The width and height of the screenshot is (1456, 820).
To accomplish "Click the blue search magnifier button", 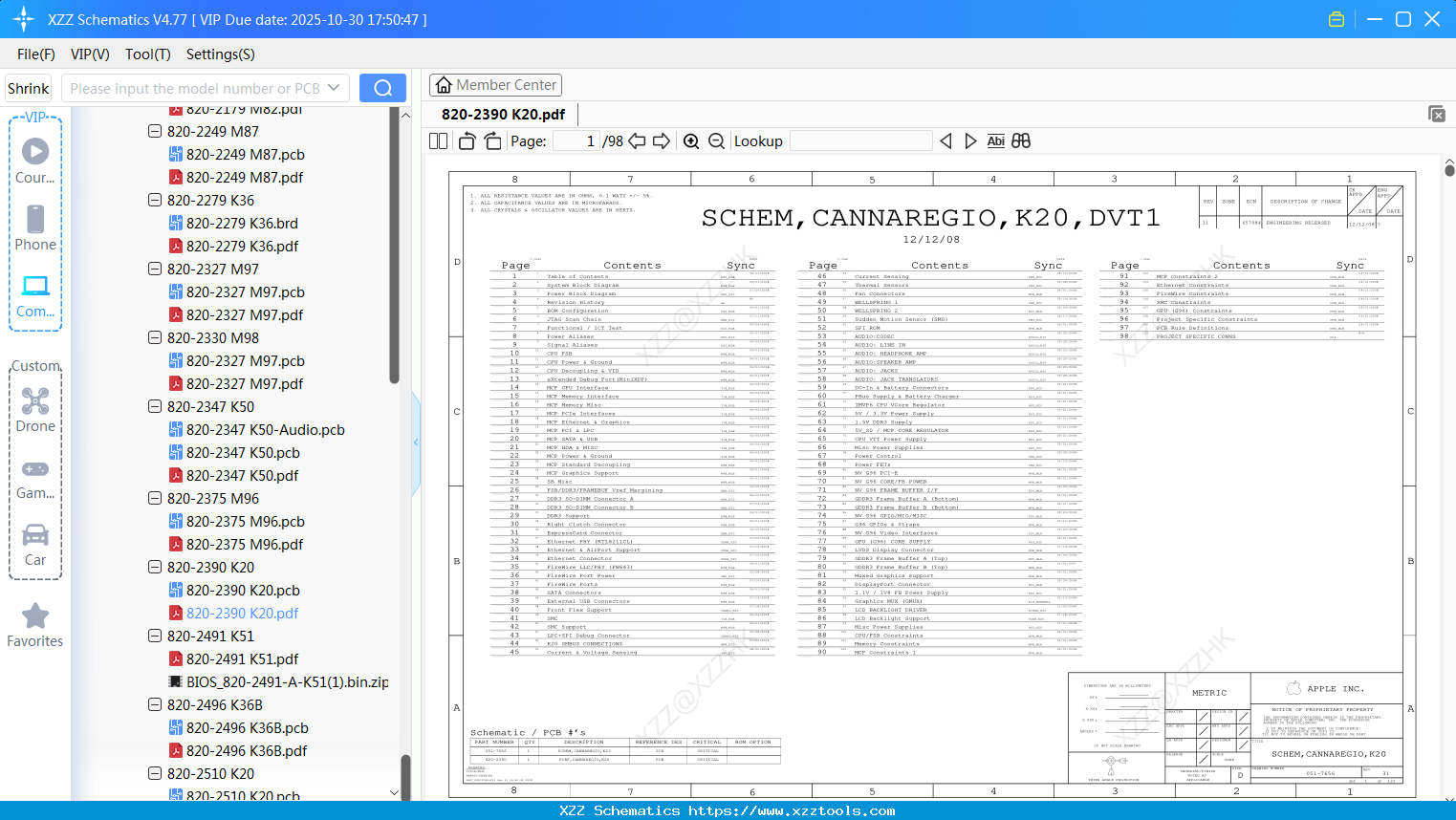I will coord(382,88).
